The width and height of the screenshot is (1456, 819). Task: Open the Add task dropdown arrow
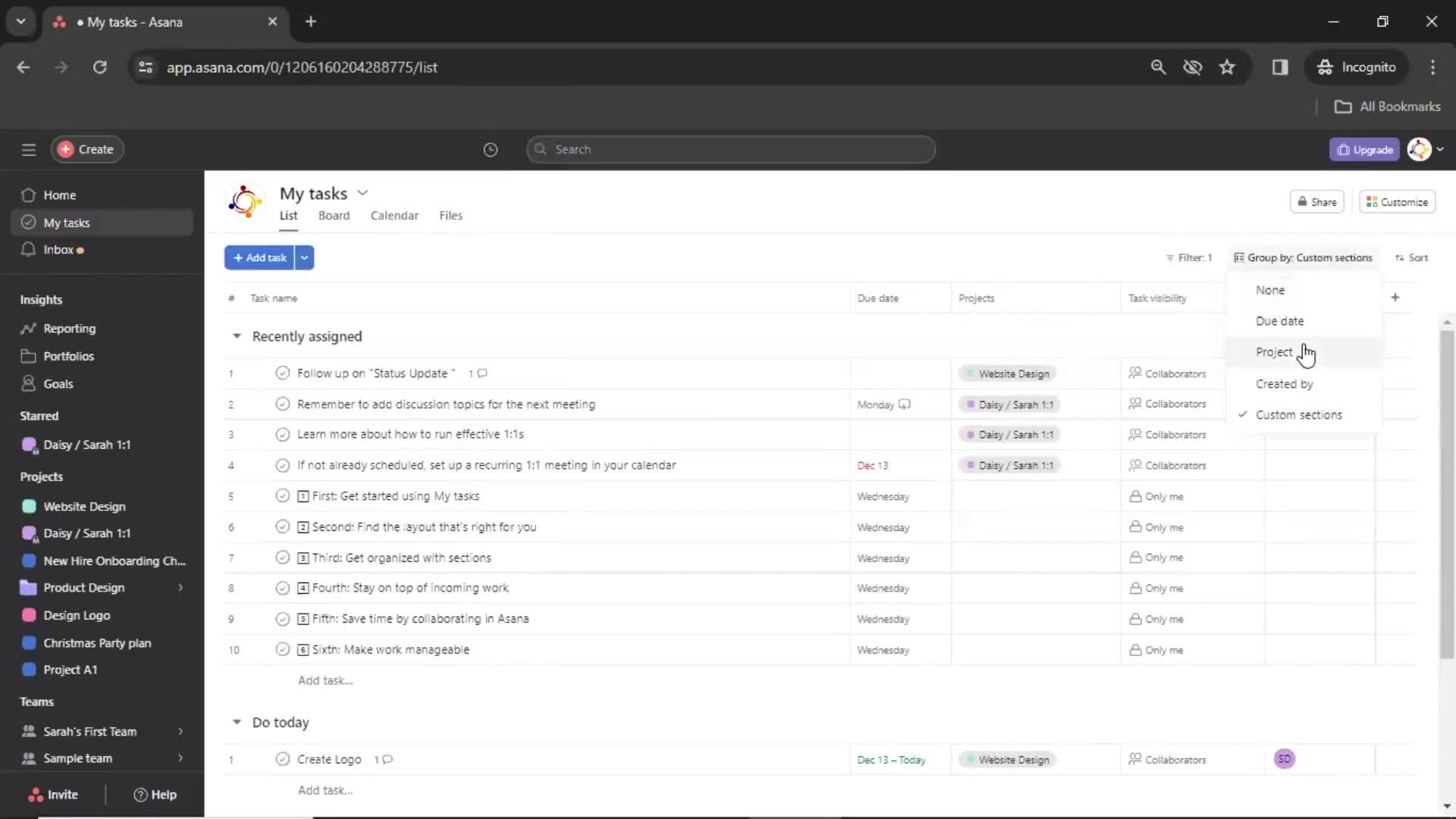coord(304,258)
